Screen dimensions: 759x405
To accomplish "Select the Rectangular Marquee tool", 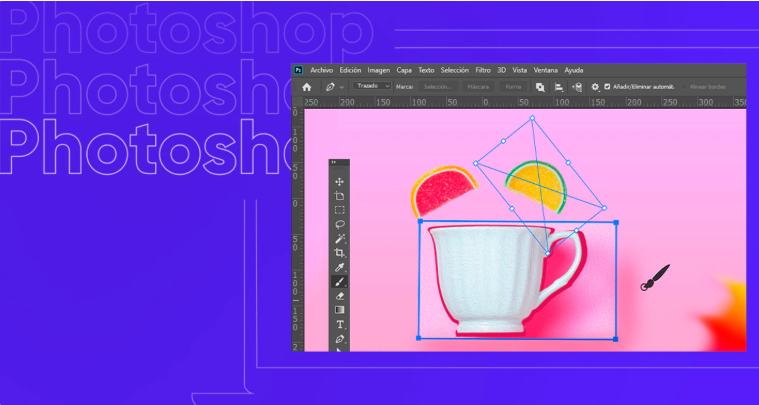I will [340, 210].
